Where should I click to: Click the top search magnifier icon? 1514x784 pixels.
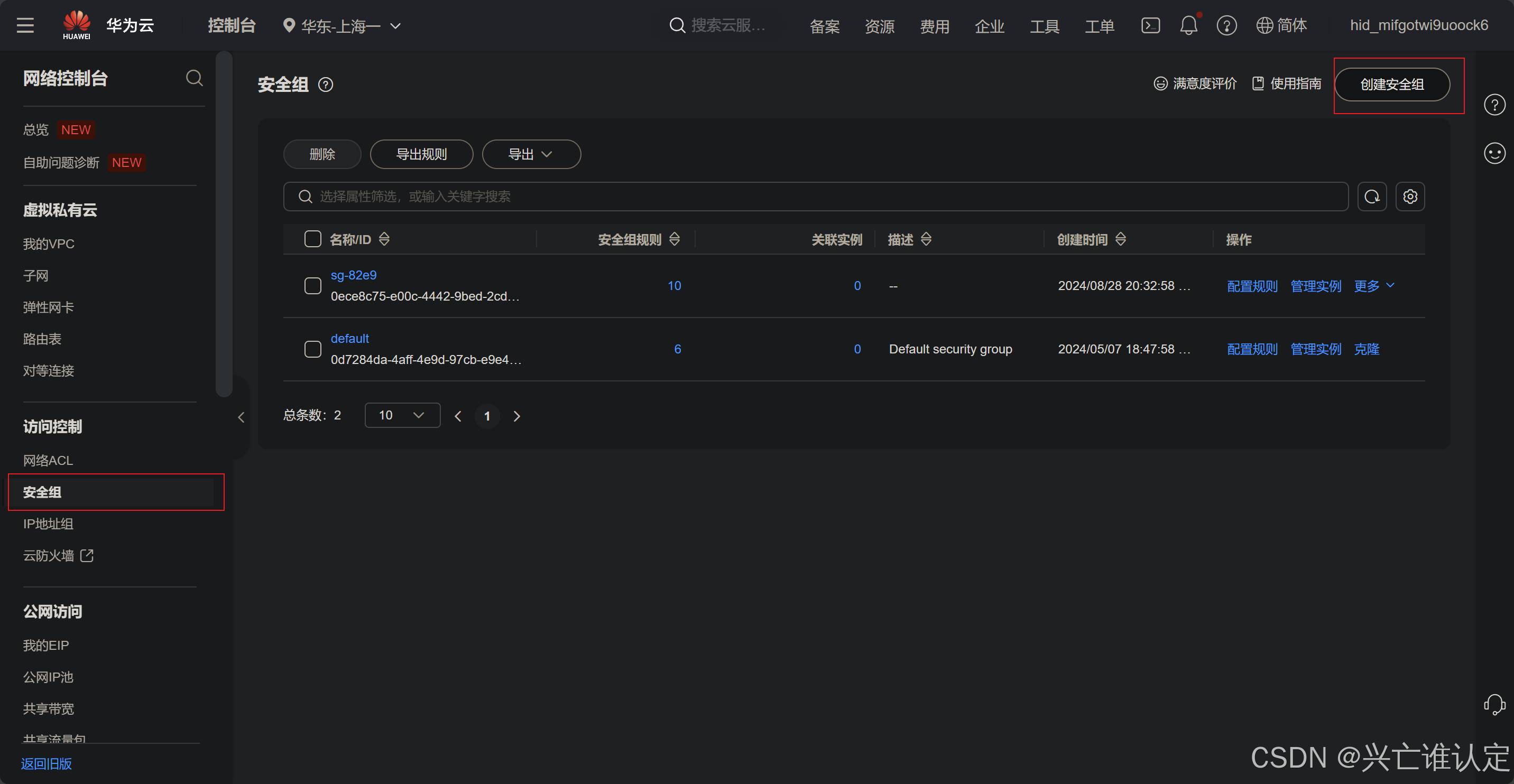point(677,25)
